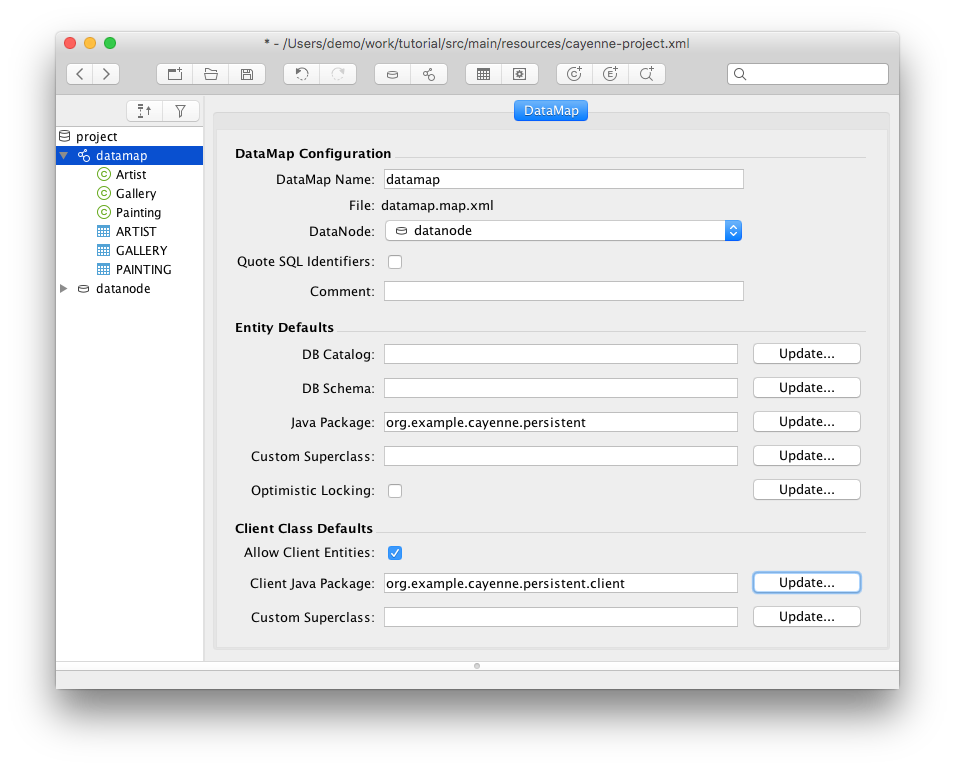Viewport: 955px width, 769px height.
Task: Click the Create DataMap toolbar icon
Action: pyautogui.click(x=428, y=74)
